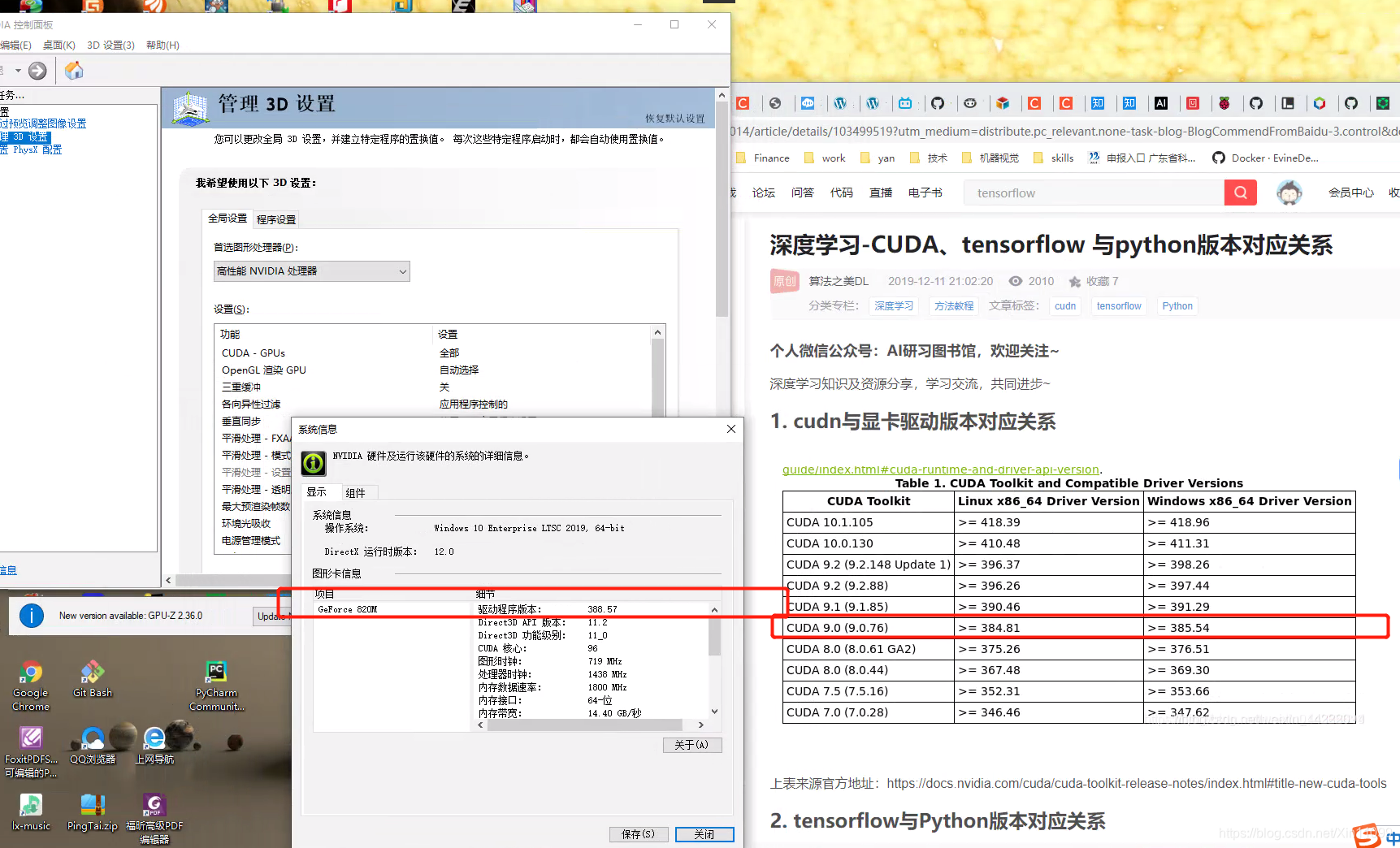Open the 技术 bookmark folder
Image resolution: width=1400 pixels, height=848 pixels.
click(928, 158)
